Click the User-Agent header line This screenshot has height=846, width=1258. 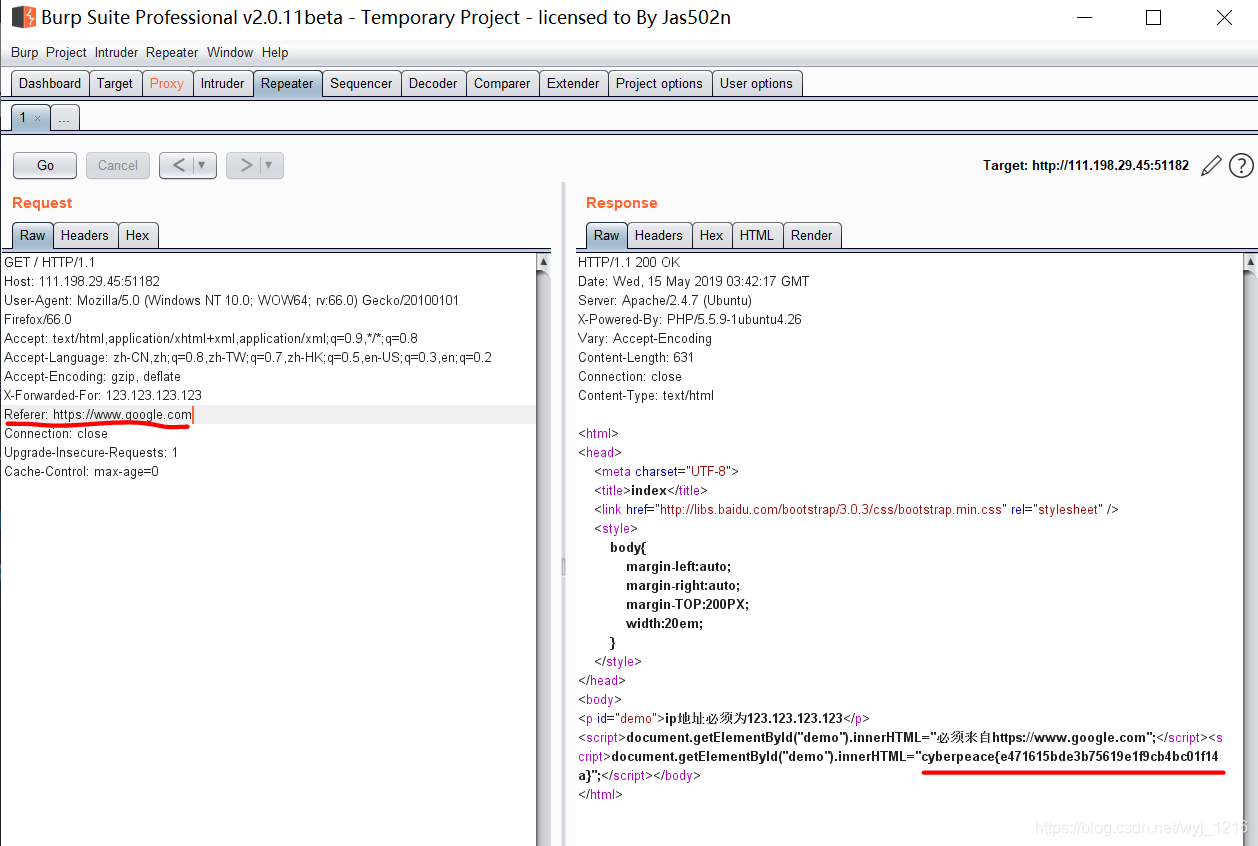click(232, 300)
